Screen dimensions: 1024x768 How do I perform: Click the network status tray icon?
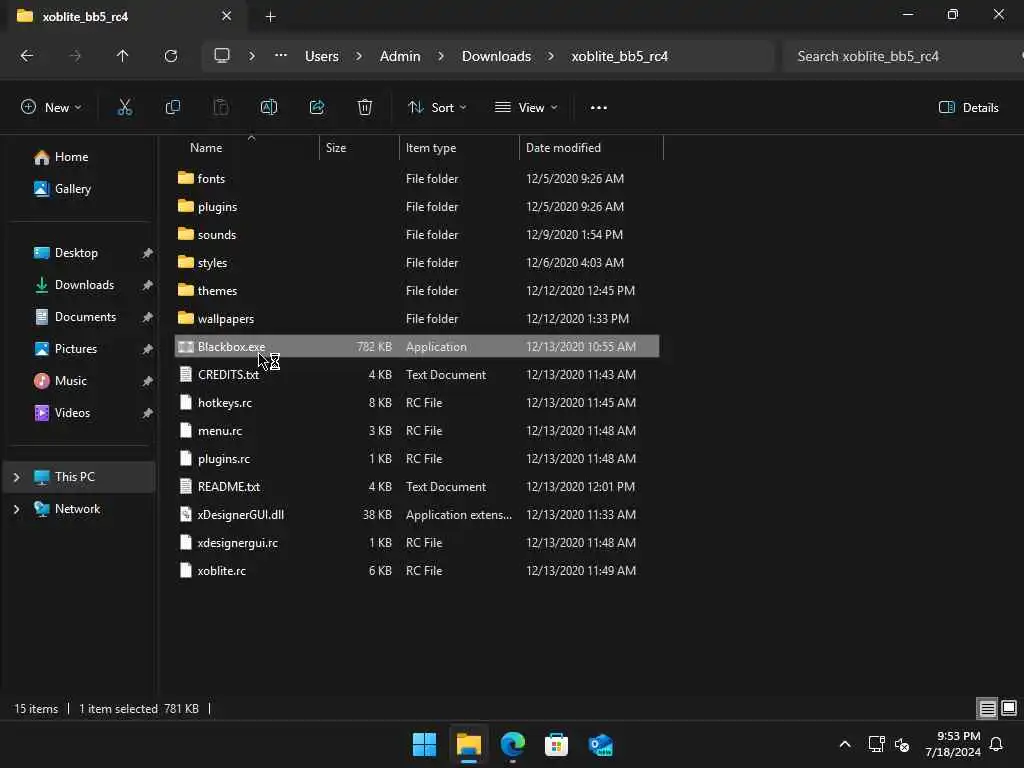(x=876, y=744)
